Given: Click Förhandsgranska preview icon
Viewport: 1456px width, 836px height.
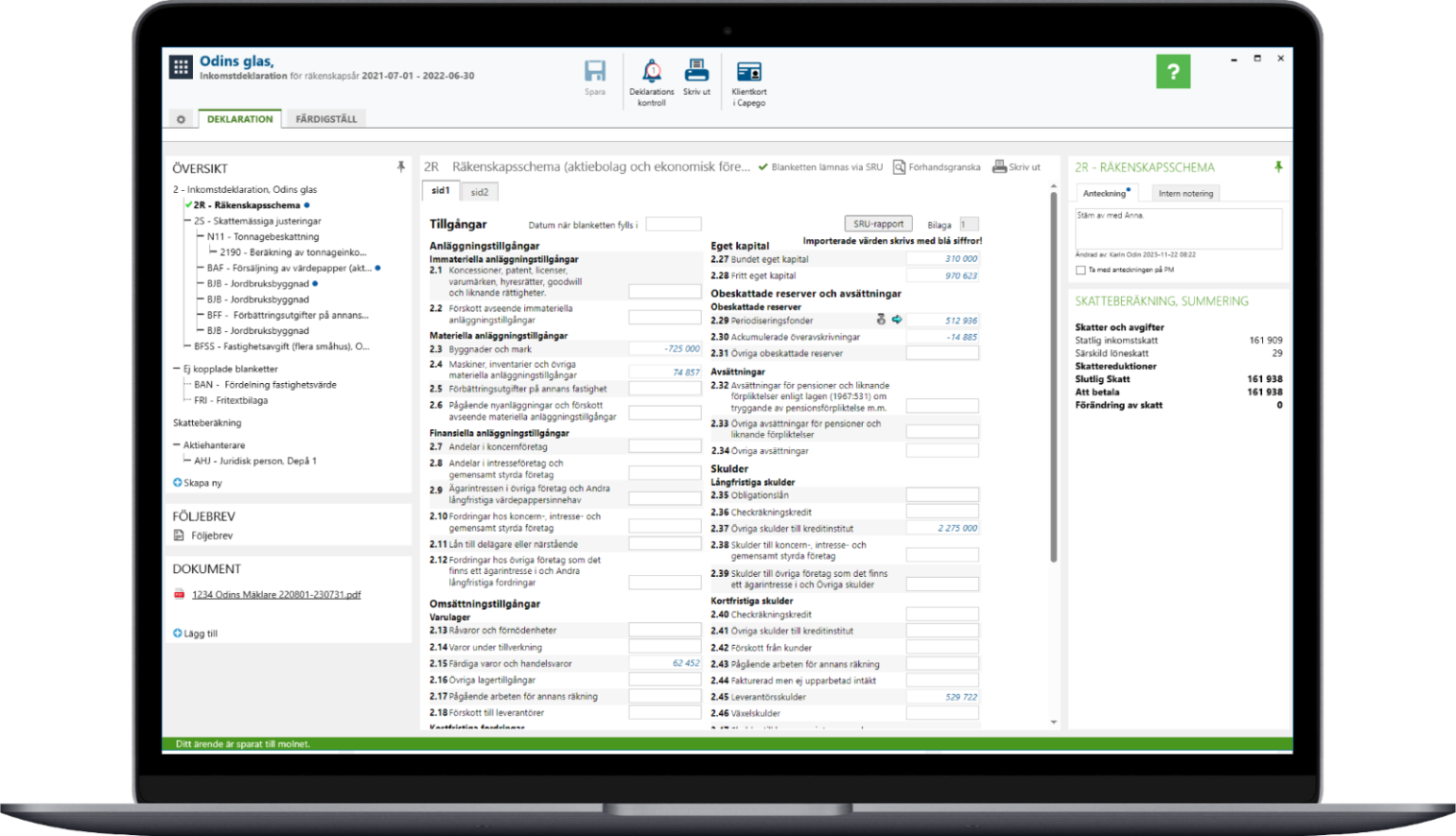Looking at the screenshot, I should [x=899, y=167].
